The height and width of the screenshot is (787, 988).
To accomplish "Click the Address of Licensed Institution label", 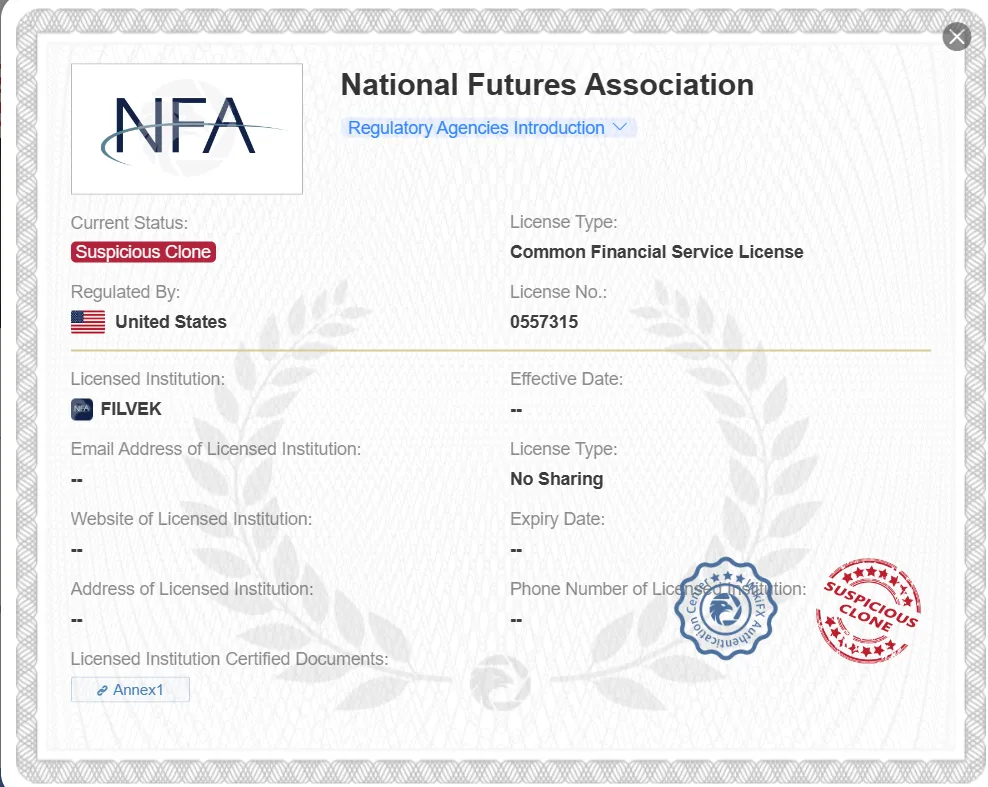I will click(x=192, y=589).
